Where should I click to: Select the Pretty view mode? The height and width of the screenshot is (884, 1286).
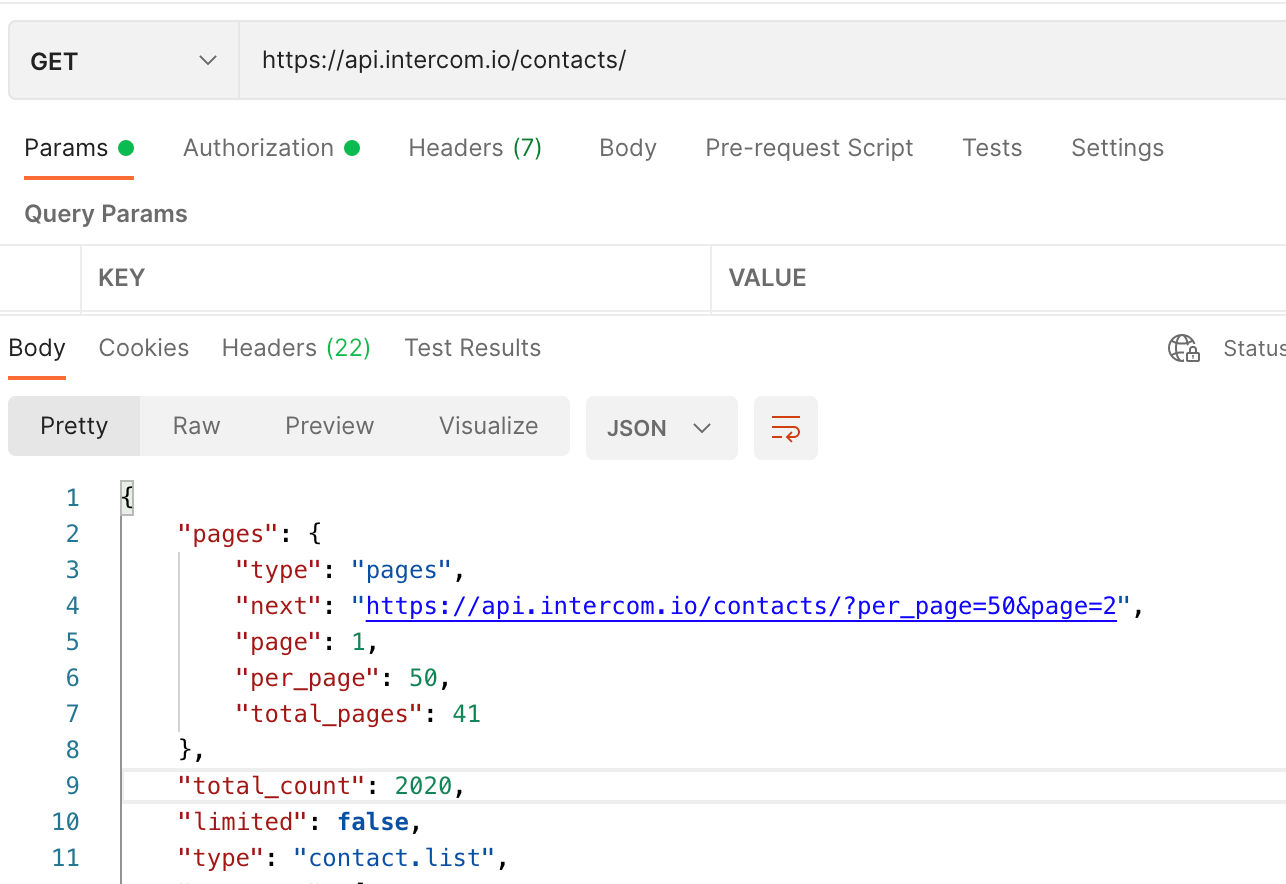[x=74, y=426]
